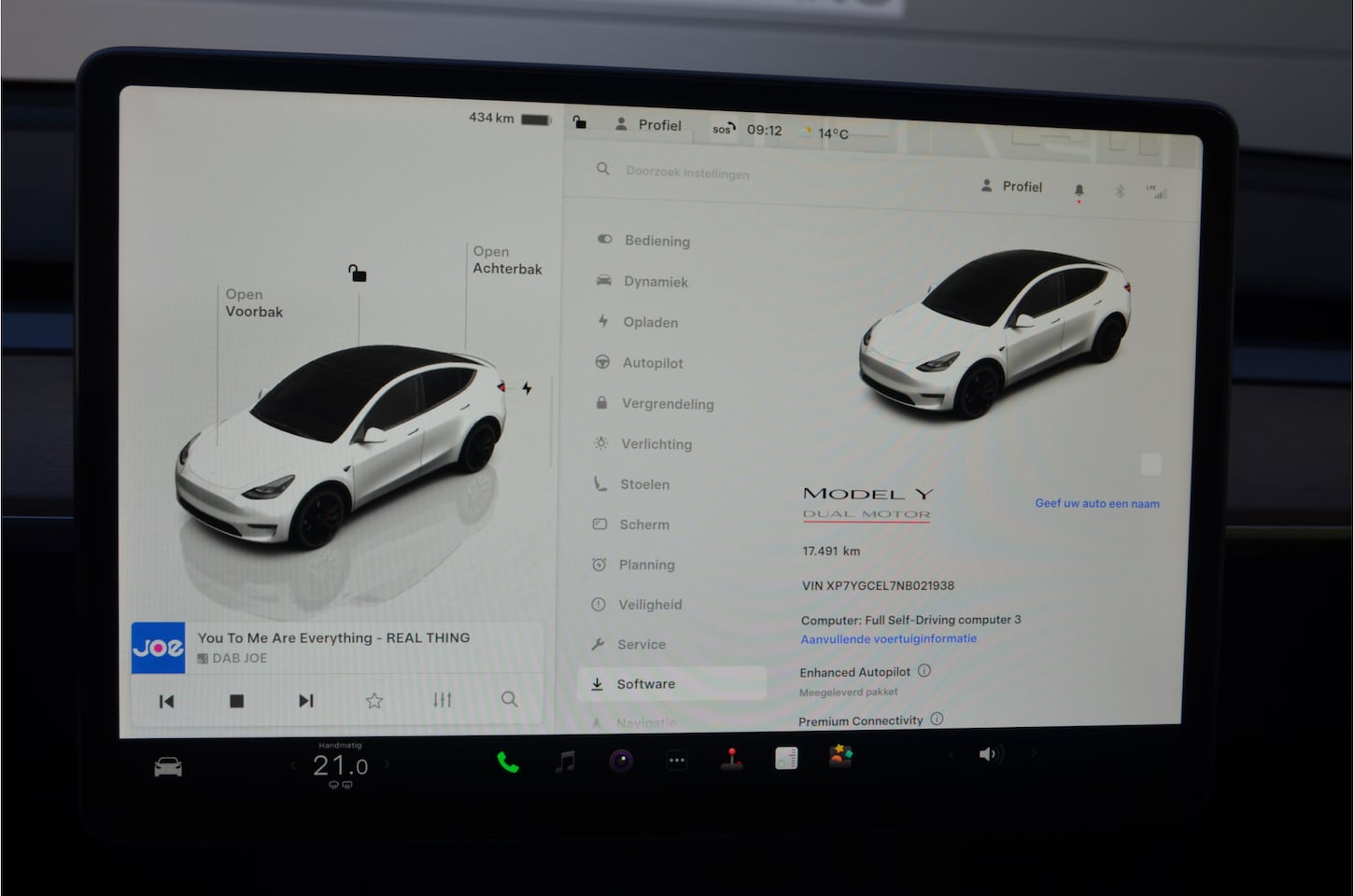Decrease temperature with left arrow

[292, 765]
